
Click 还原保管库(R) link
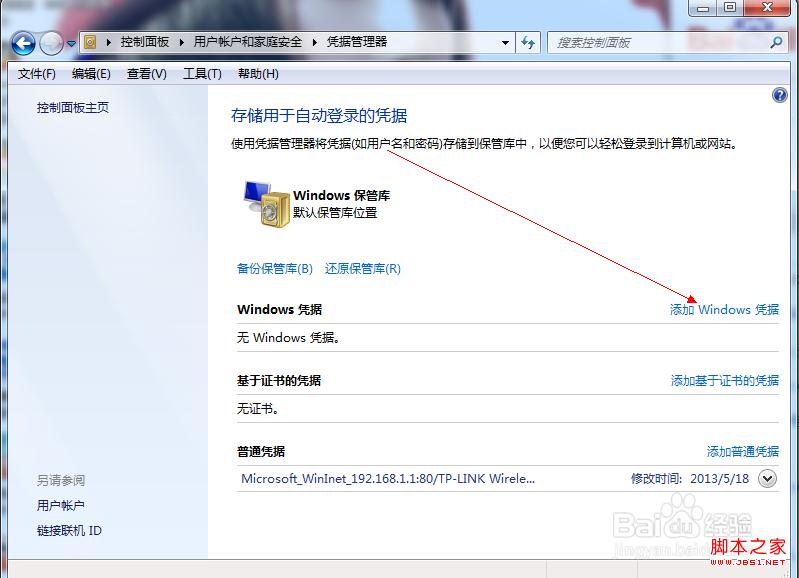363,269
